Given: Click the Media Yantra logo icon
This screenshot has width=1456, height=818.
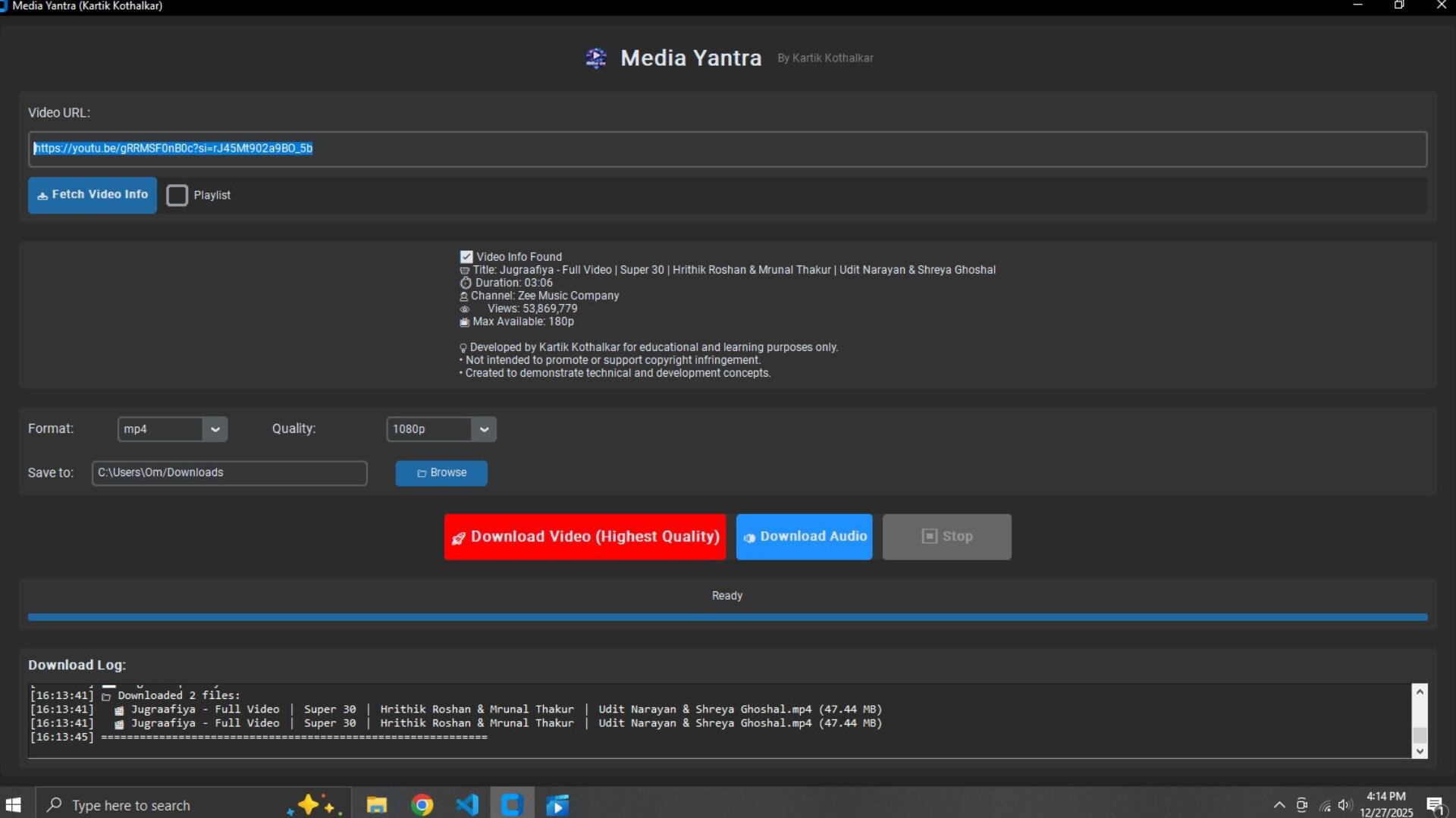Looking at the screenshot, I should pos(596,58).
